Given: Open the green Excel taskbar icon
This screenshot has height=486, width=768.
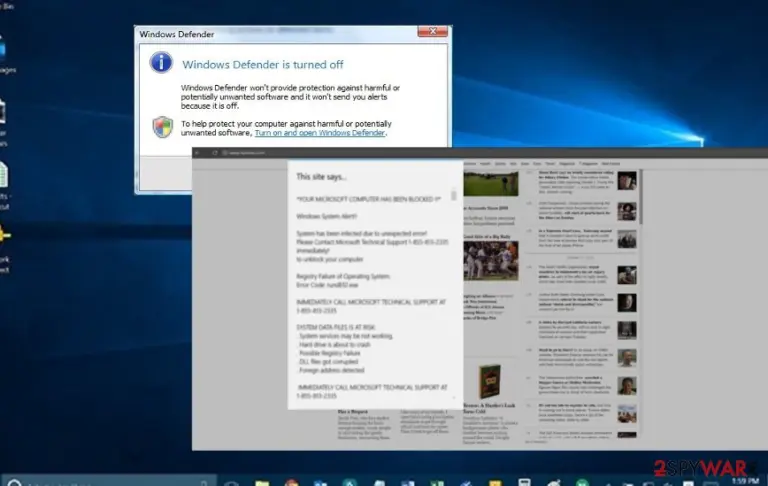Looking at the screenshot, I should click(437, 483).
